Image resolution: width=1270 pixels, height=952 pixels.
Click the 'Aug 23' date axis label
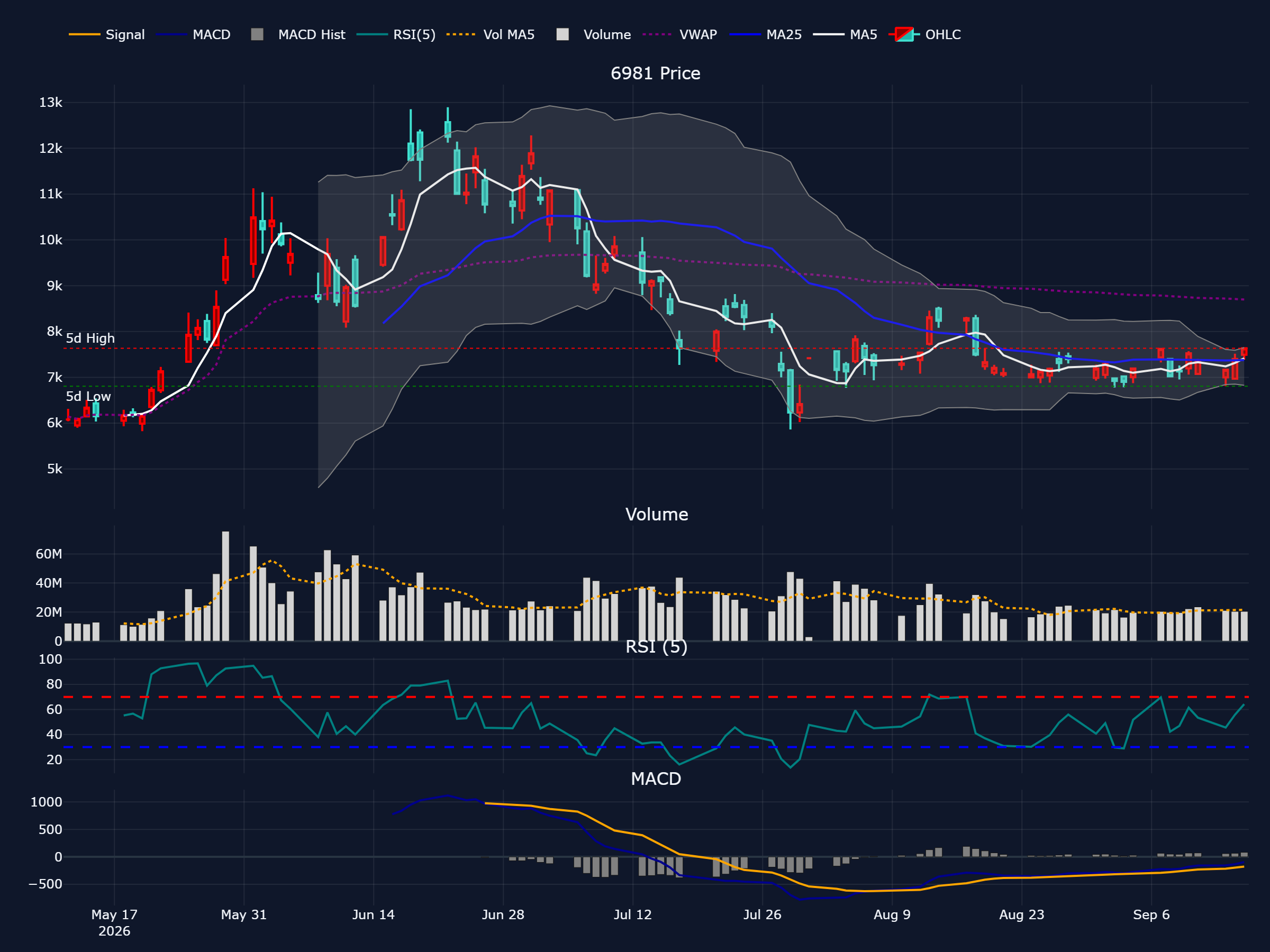pyautogui.click(x=1022, y=914)
